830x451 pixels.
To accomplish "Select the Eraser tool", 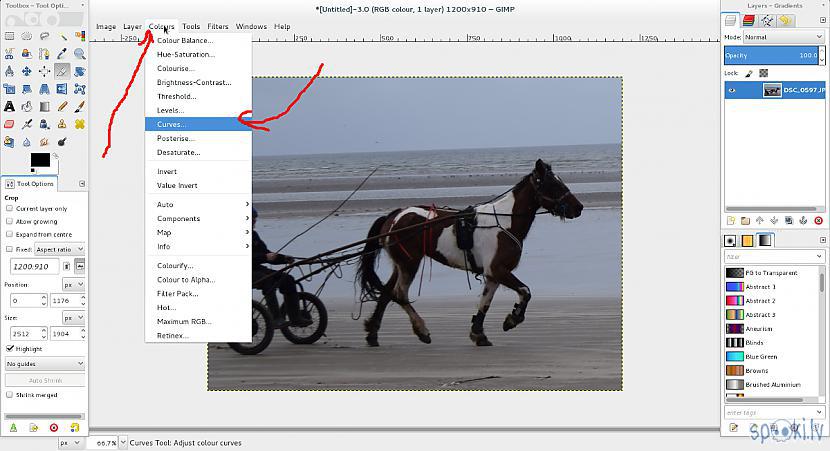I will pyautogui.click(x=10, y=124).
